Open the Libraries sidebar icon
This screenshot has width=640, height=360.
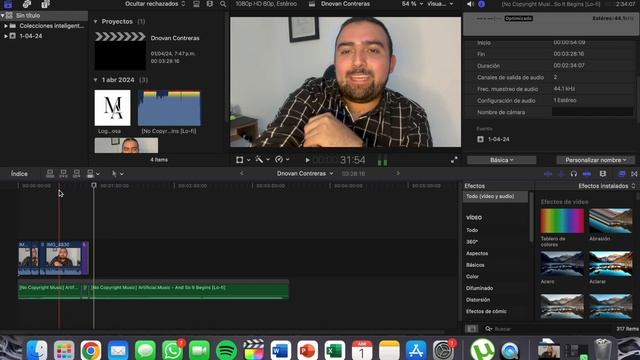tap(8, 4)
